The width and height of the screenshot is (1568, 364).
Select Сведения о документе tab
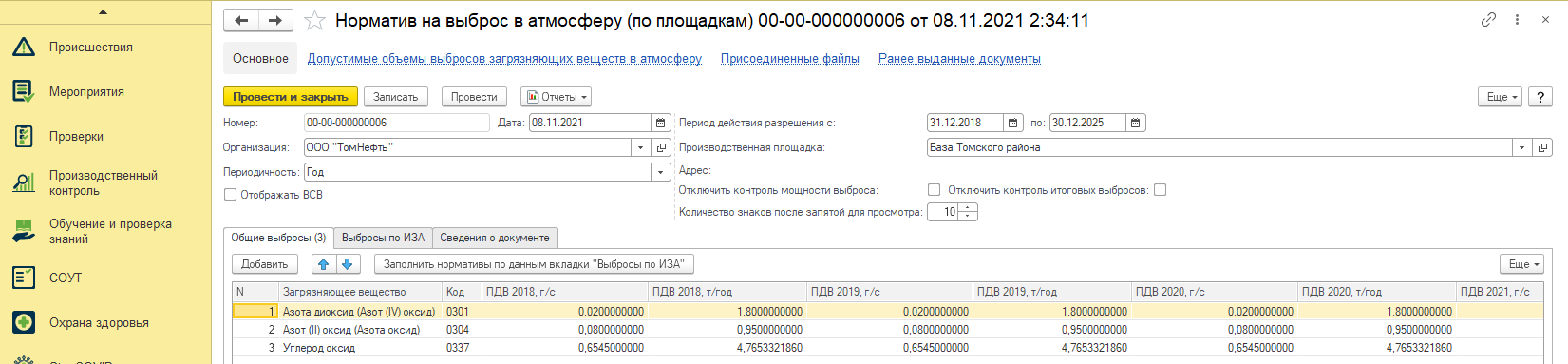pos(495,238)
